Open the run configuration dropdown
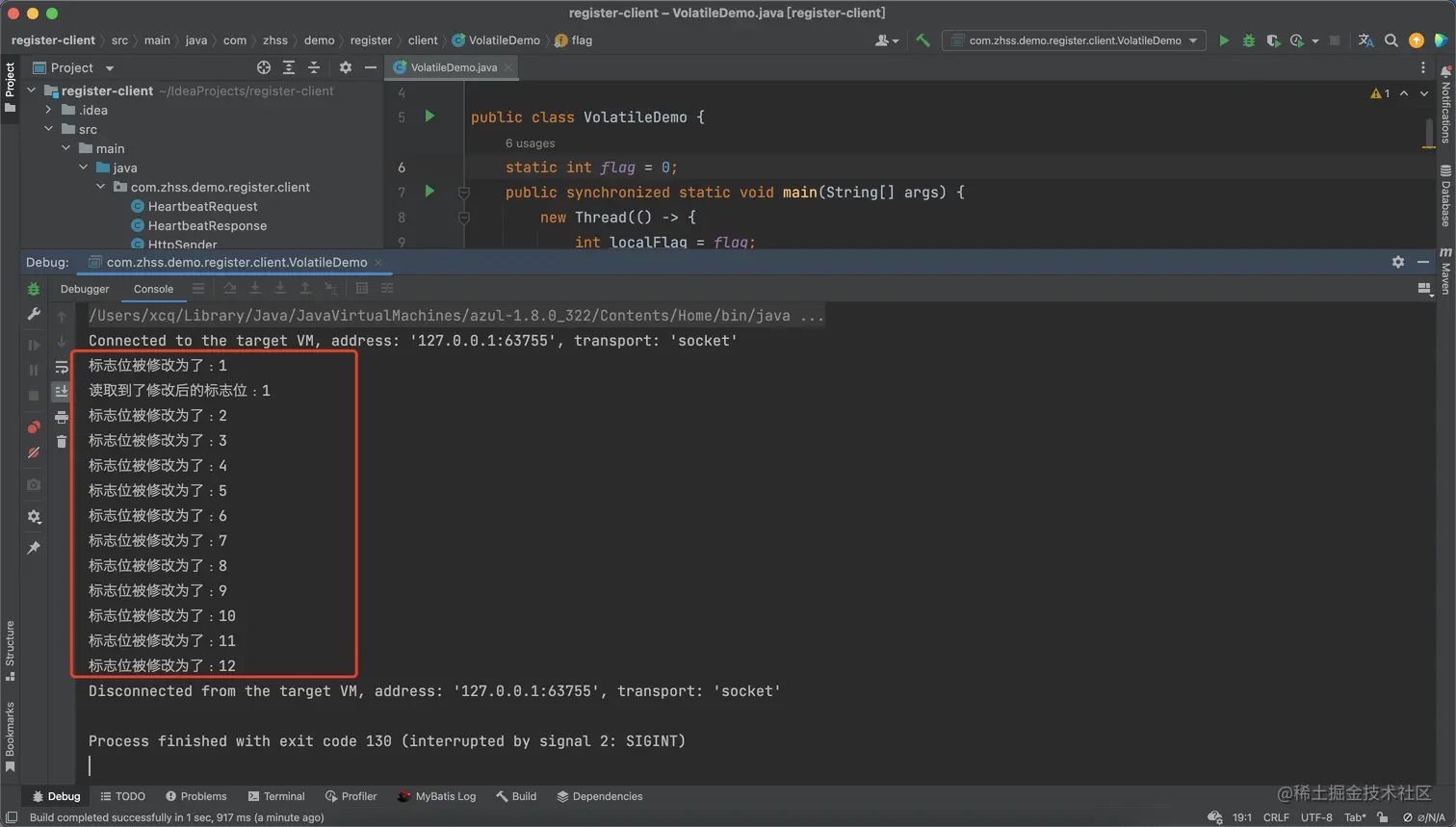1456x827 pixels. pos(1075,40)
